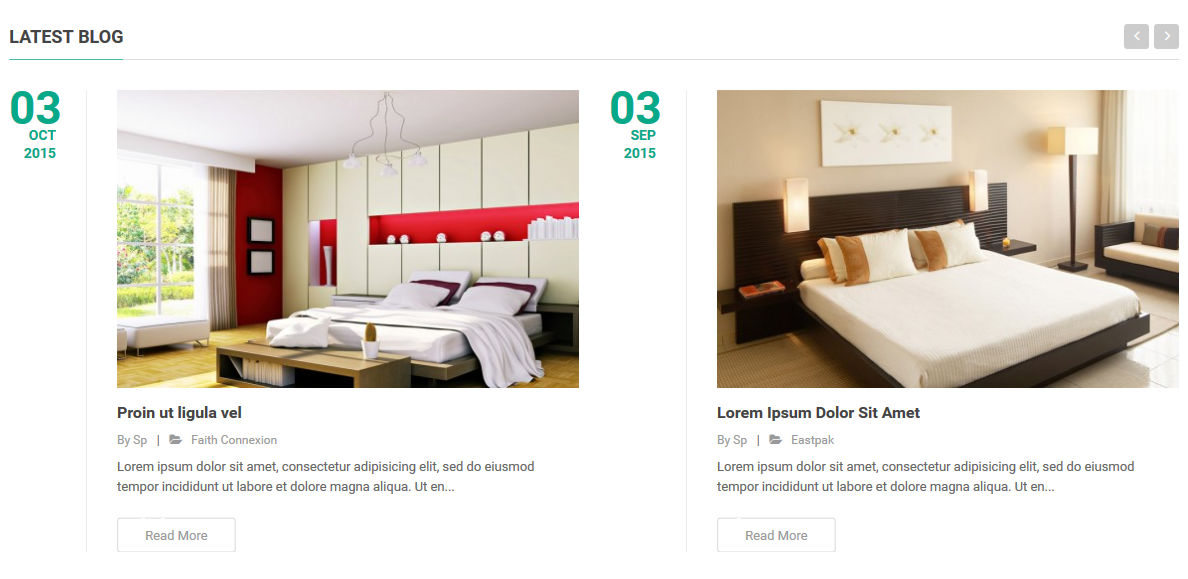Image resolution: width=1188 pixels, height=579 pixels.
Task: Click Read More under Lorem Ipsum Dolor post
Action: [777, 535]
